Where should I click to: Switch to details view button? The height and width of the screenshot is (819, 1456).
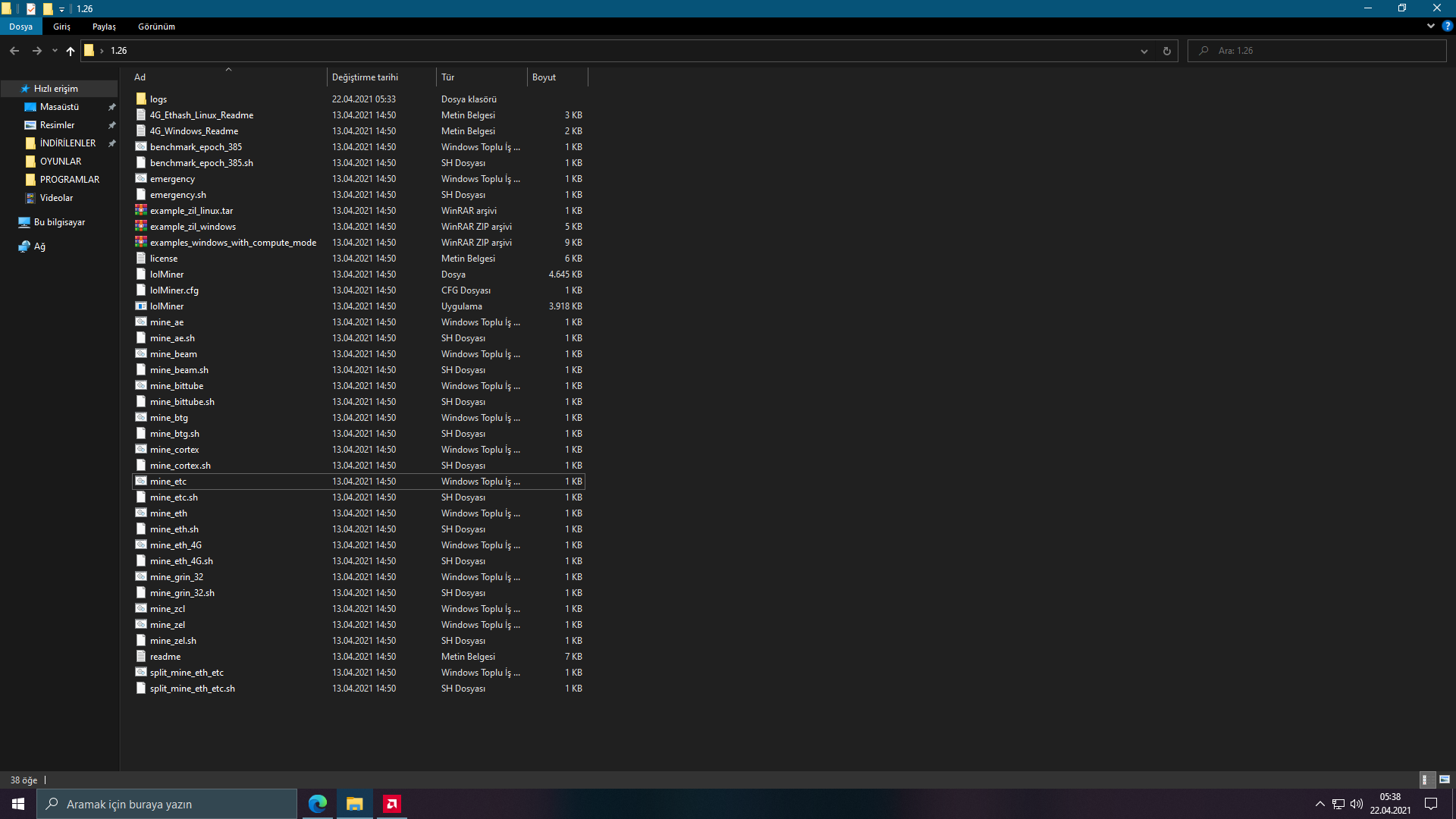[x=1425, y=780]
